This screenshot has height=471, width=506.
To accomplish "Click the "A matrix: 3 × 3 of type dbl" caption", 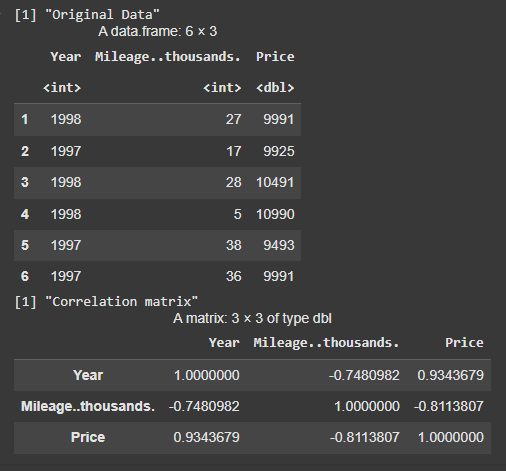I will 252,318.
